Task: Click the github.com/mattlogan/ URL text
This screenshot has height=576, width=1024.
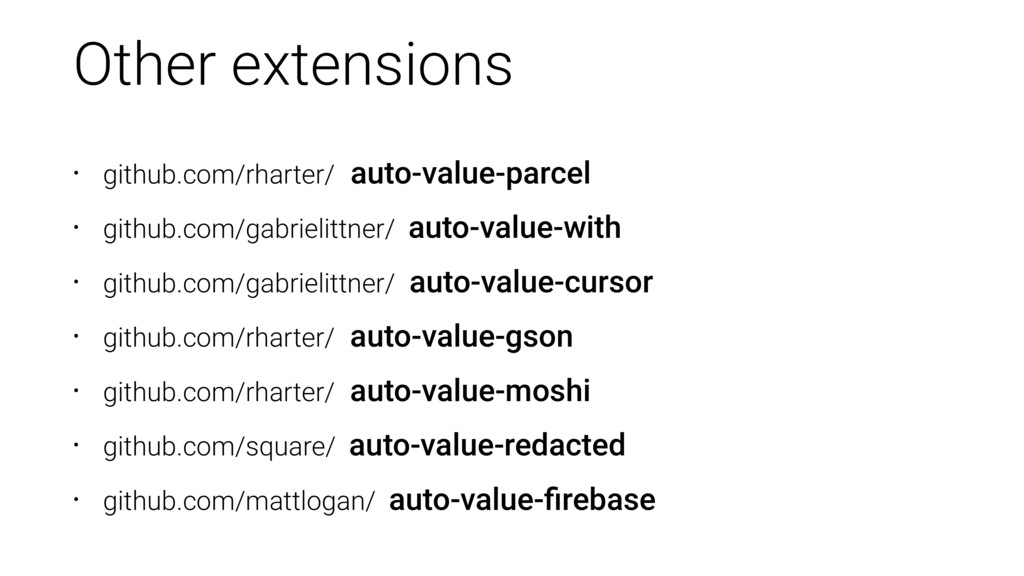Action: [x=239, y=502]
